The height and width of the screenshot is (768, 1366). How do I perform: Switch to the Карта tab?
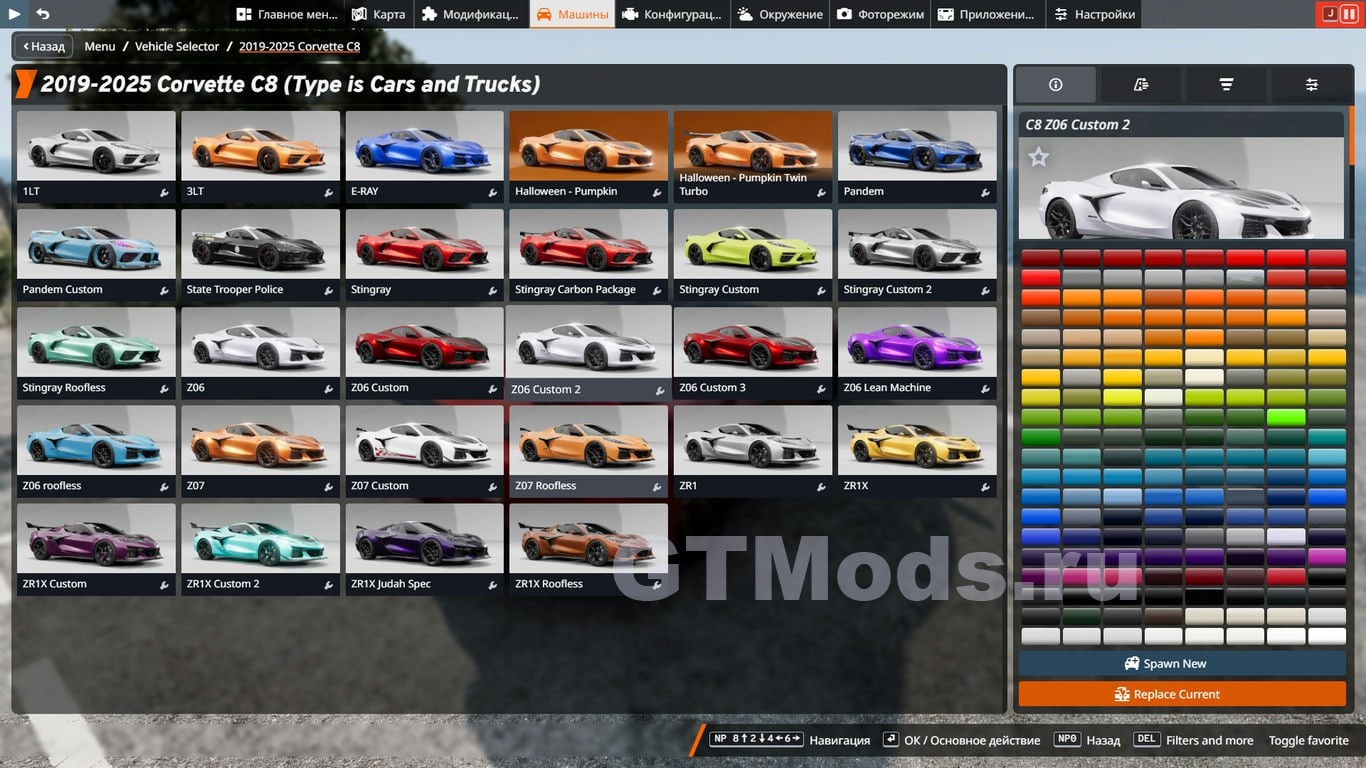click(378, 14)
